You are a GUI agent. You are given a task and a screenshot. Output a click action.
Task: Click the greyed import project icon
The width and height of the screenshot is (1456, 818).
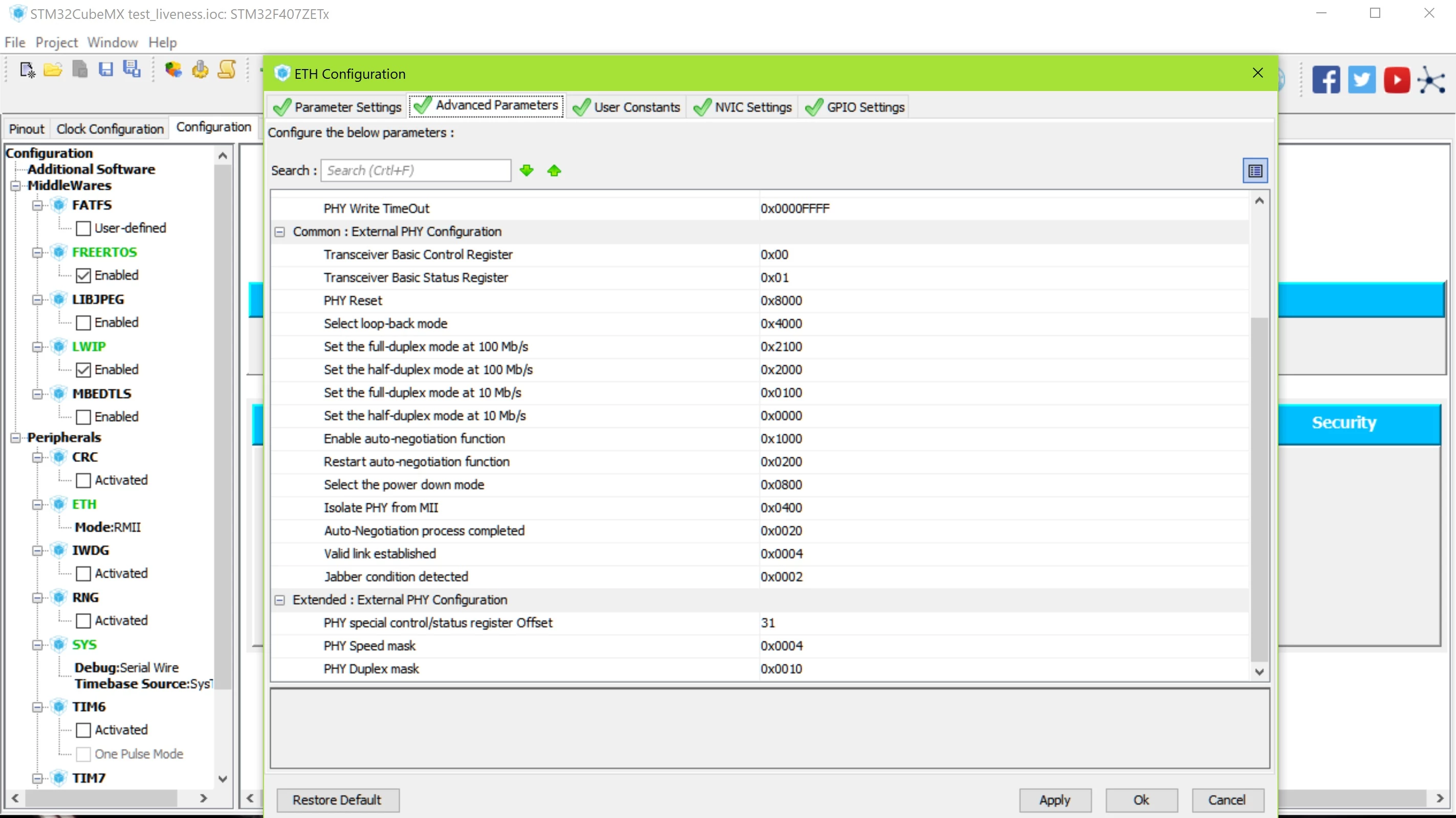(80, 70)
